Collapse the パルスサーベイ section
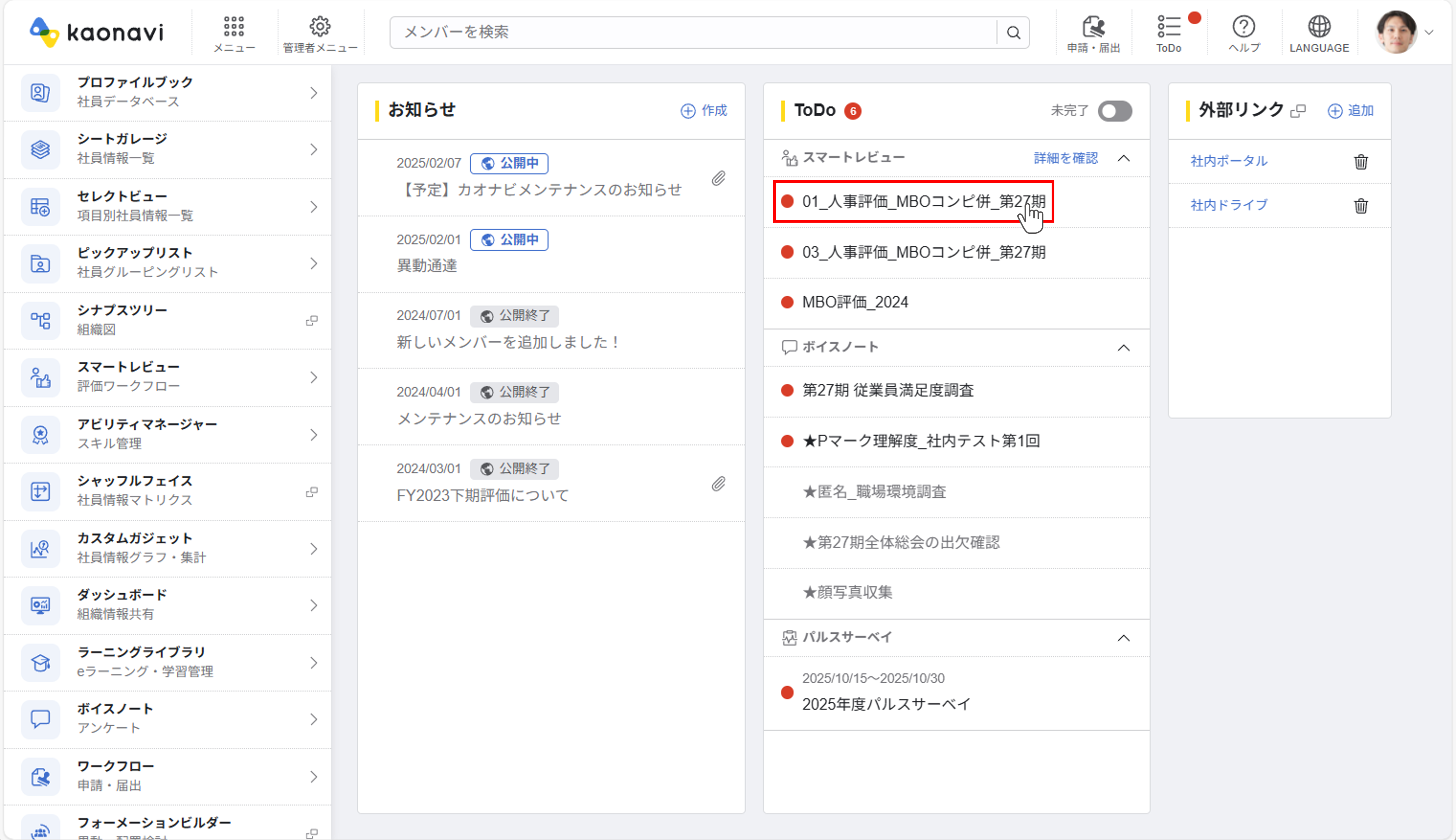Viewport: 1456px width, 840px height. [1123, 637]
